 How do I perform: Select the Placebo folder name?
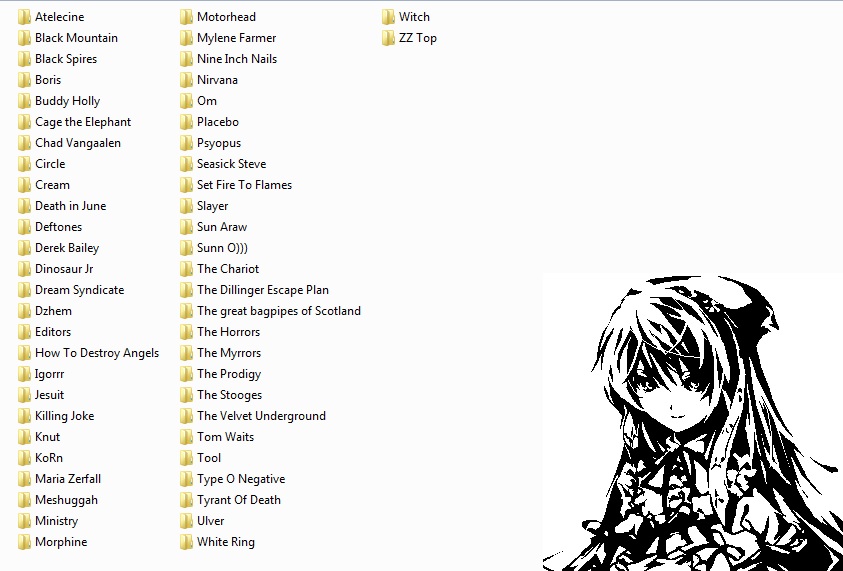click(218, 122)
